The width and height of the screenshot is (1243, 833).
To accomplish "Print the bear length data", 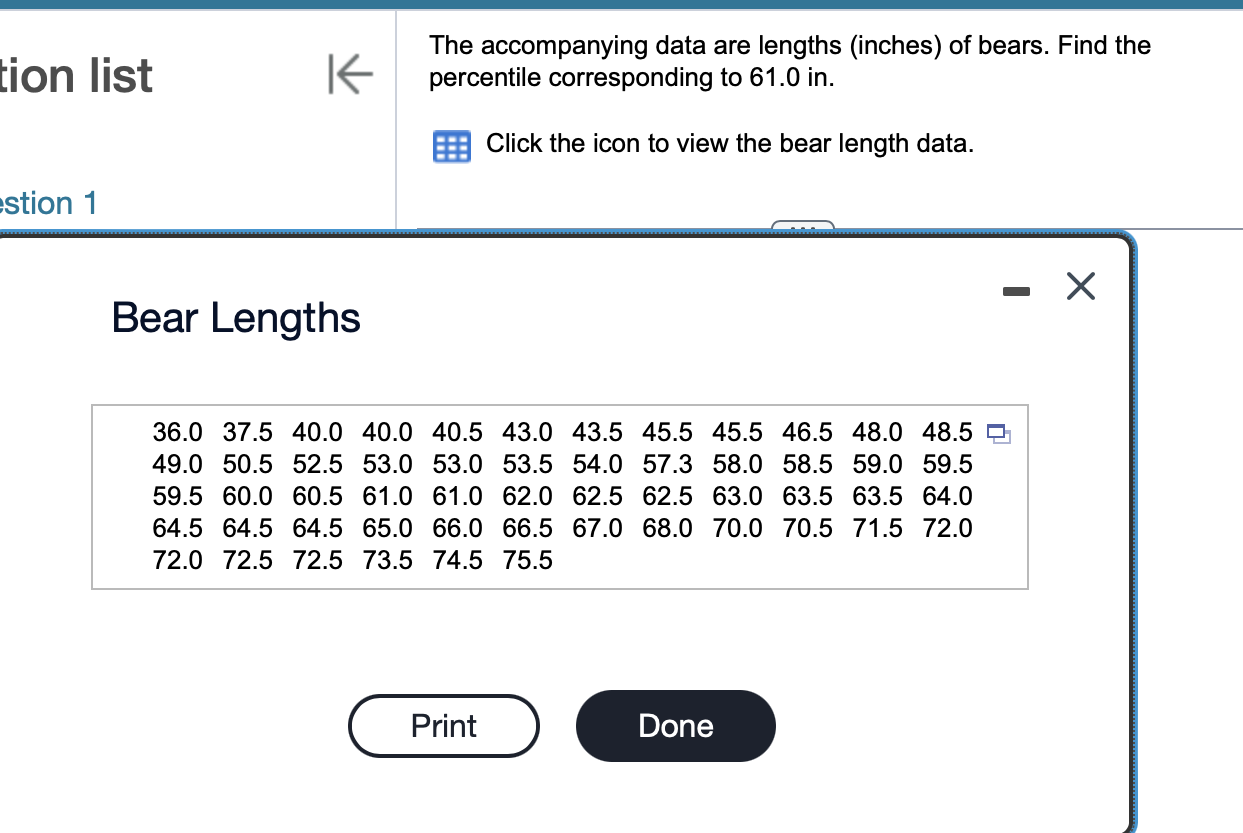I will tap(443, 726).
